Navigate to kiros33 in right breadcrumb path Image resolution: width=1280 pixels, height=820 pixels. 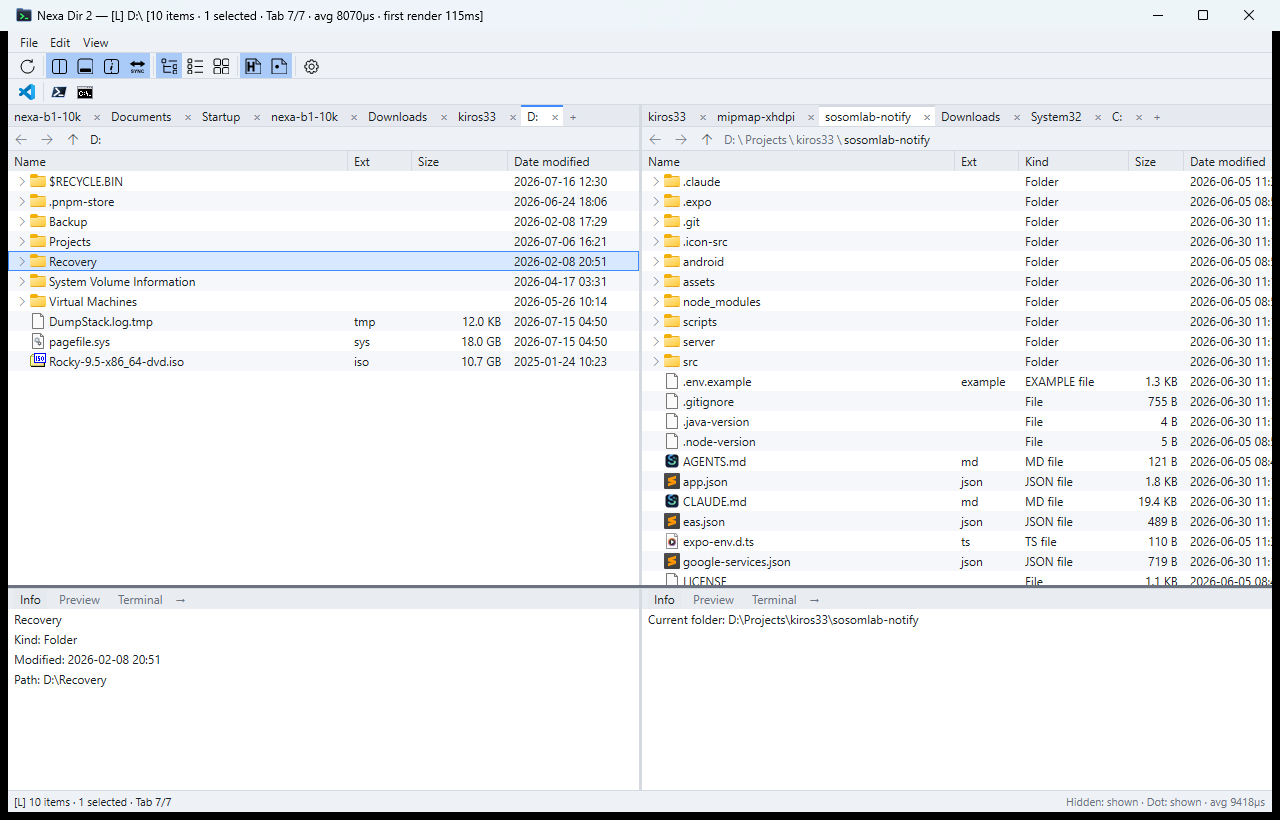(815, 140)
